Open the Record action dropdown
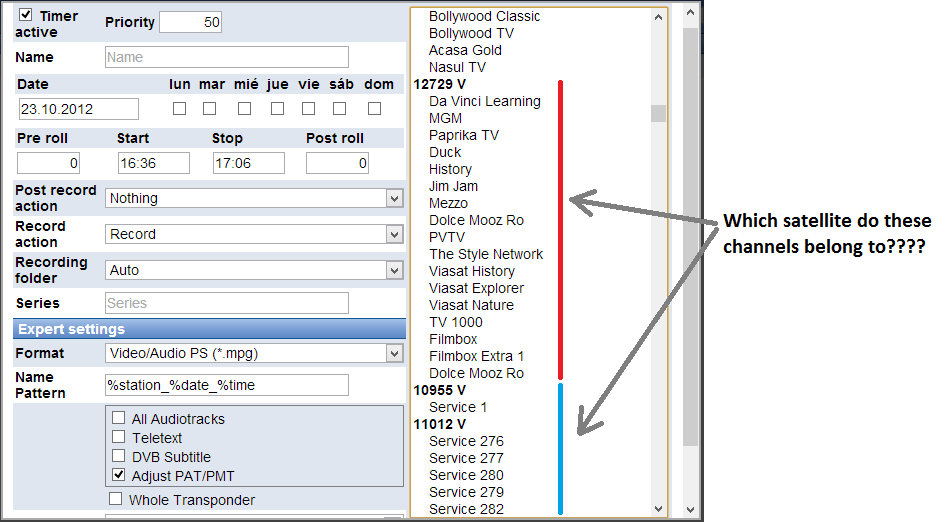Screen dimensions: 948x522 pos(254,234)
